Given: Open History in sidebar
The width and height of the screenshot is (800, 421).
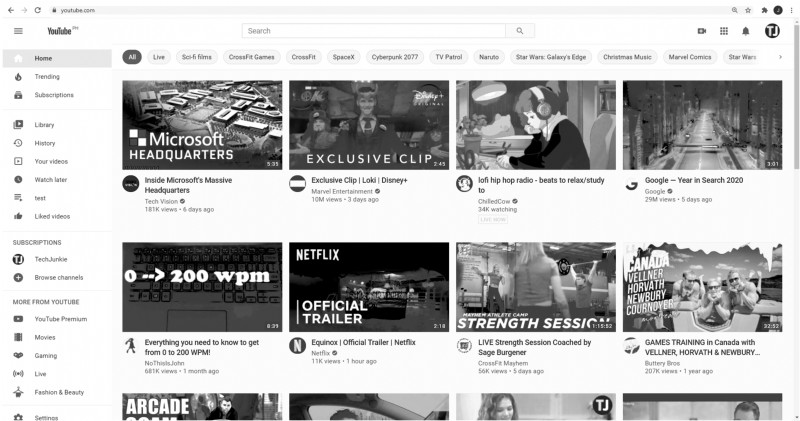Looking at the screenshot, I should click(57, 143).
